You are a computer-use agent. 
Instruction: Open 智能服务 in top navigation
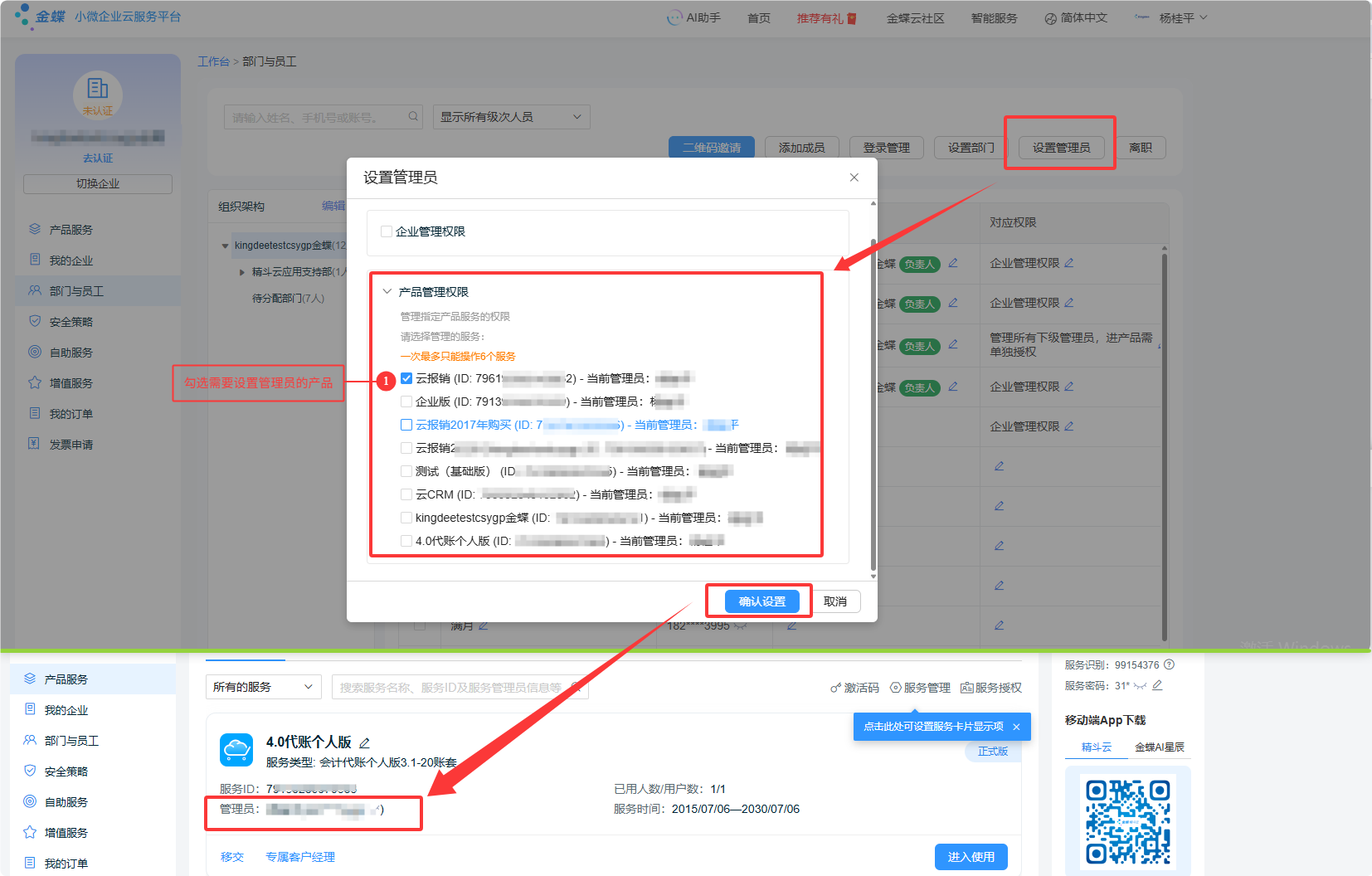point(994,18)
